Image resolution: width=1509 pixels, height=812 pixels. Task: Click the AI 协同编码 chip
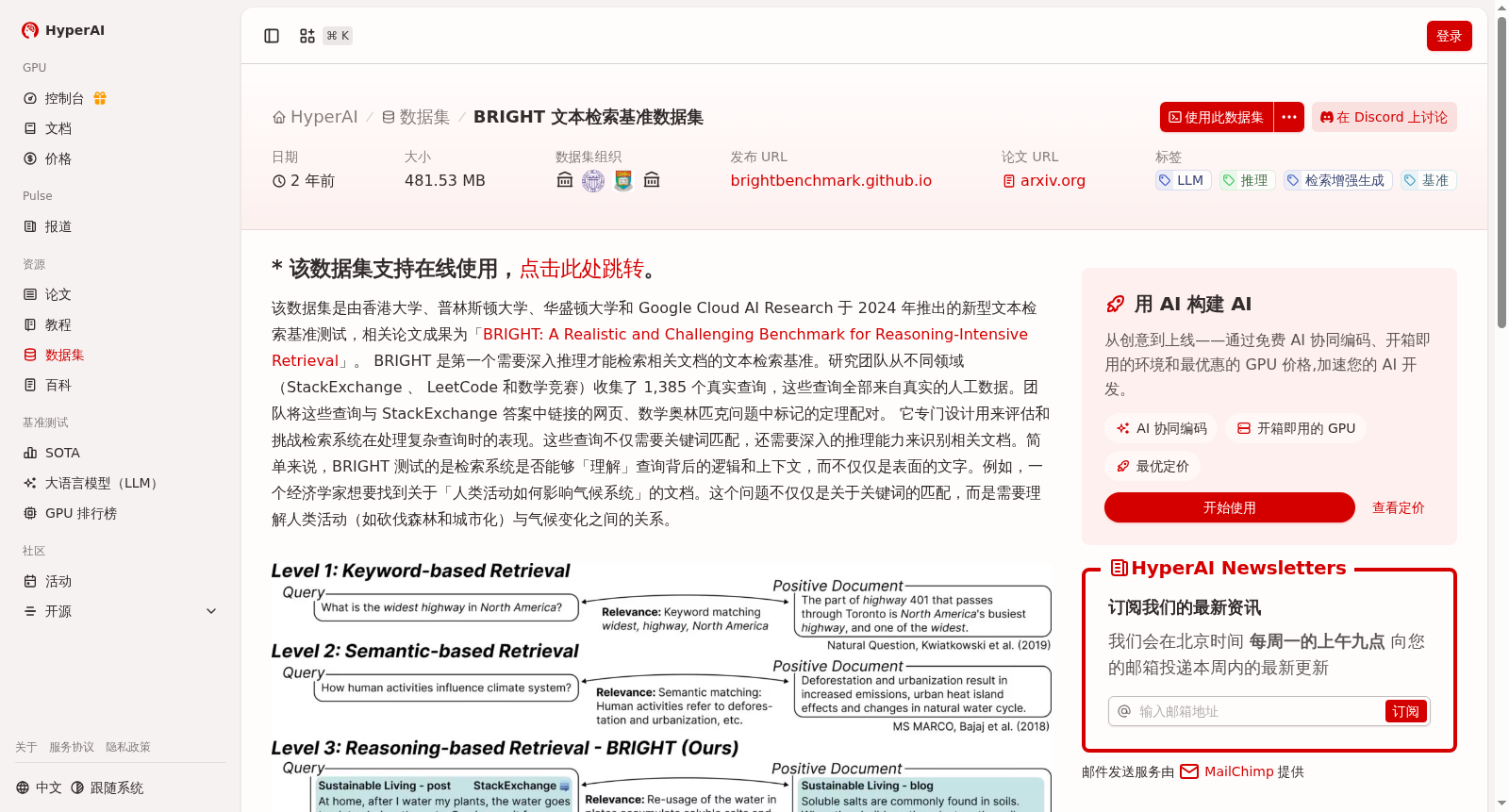click(x=1162, y=428)
